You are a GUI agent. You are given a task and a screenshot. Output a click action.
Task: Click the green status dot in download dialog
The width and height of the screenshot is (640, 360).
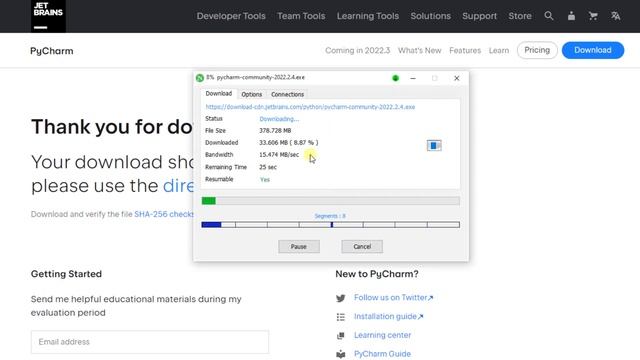pos(395,78)
